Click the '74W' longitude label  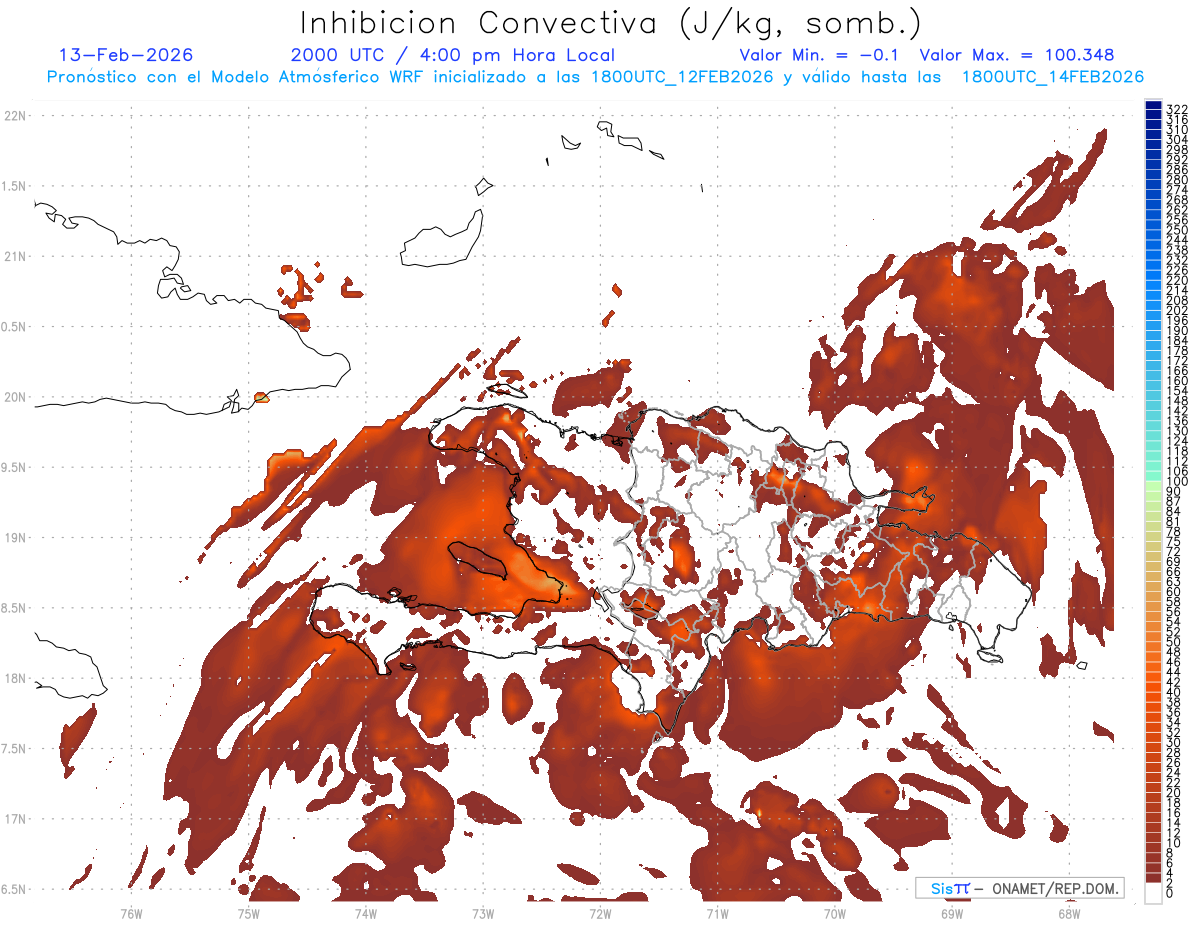(366, 913)
